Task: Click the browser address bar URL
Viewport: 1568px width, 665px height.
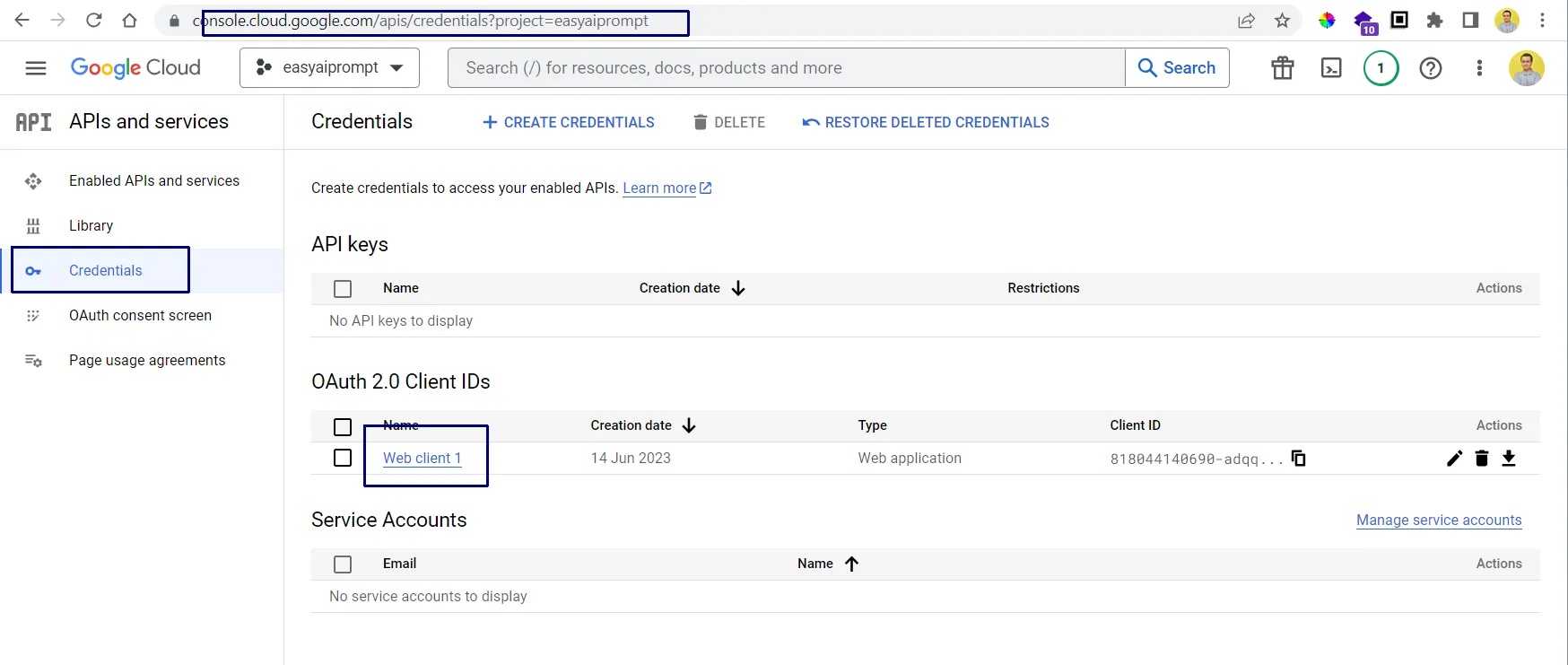Action: coord(420,21)
